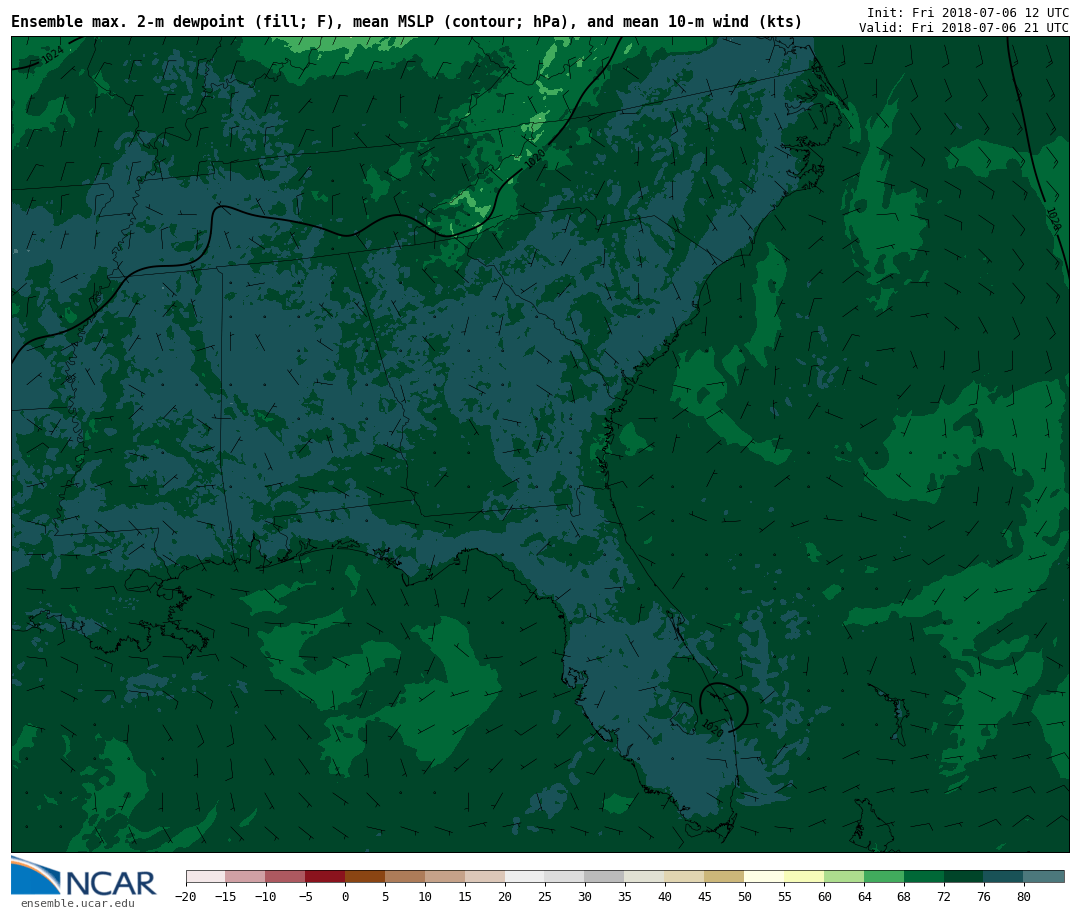
Task: Click the 1028 isobar label near right edge
Action: 1054,219
